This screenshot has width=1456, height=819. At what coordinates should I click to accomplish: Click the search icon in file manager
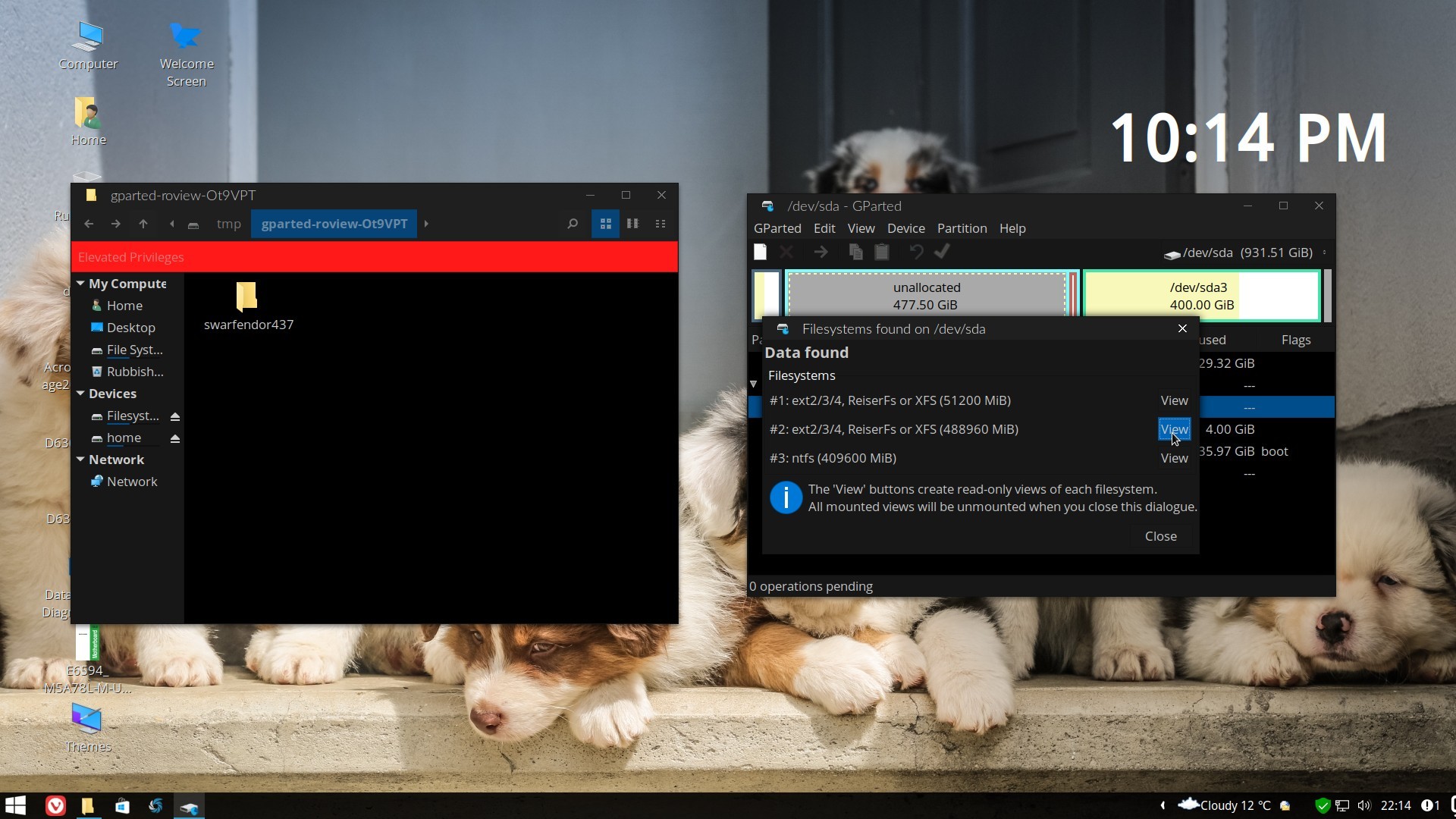click(573, 224)
